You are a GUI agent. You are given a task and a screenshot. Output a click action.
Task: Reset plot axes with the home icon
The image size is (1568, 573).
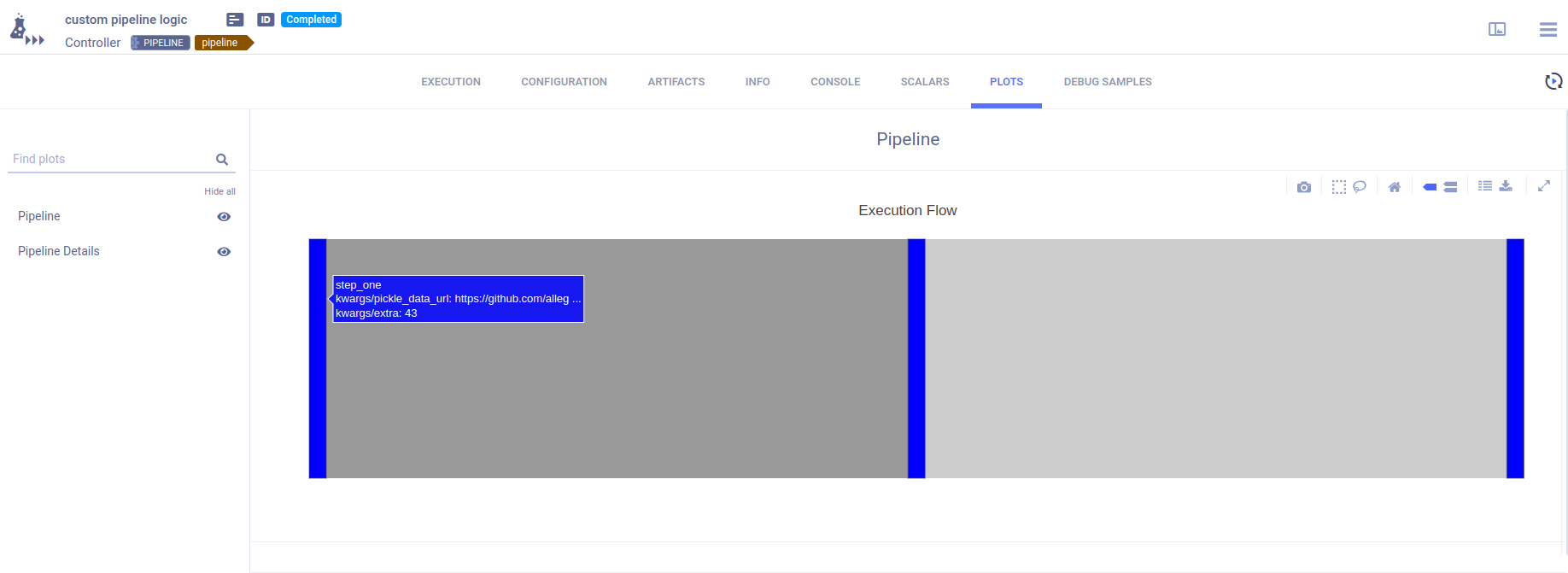tap(1395, 187)
